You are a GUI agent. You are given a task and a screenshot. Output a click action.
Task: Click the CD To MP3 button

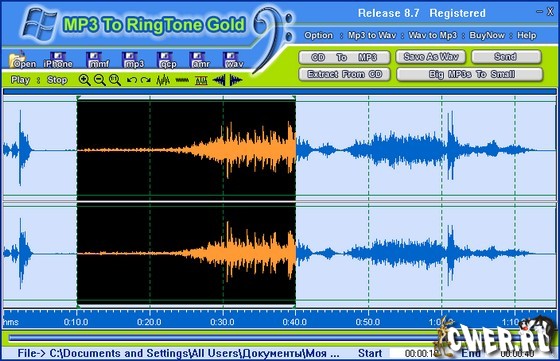344,57
